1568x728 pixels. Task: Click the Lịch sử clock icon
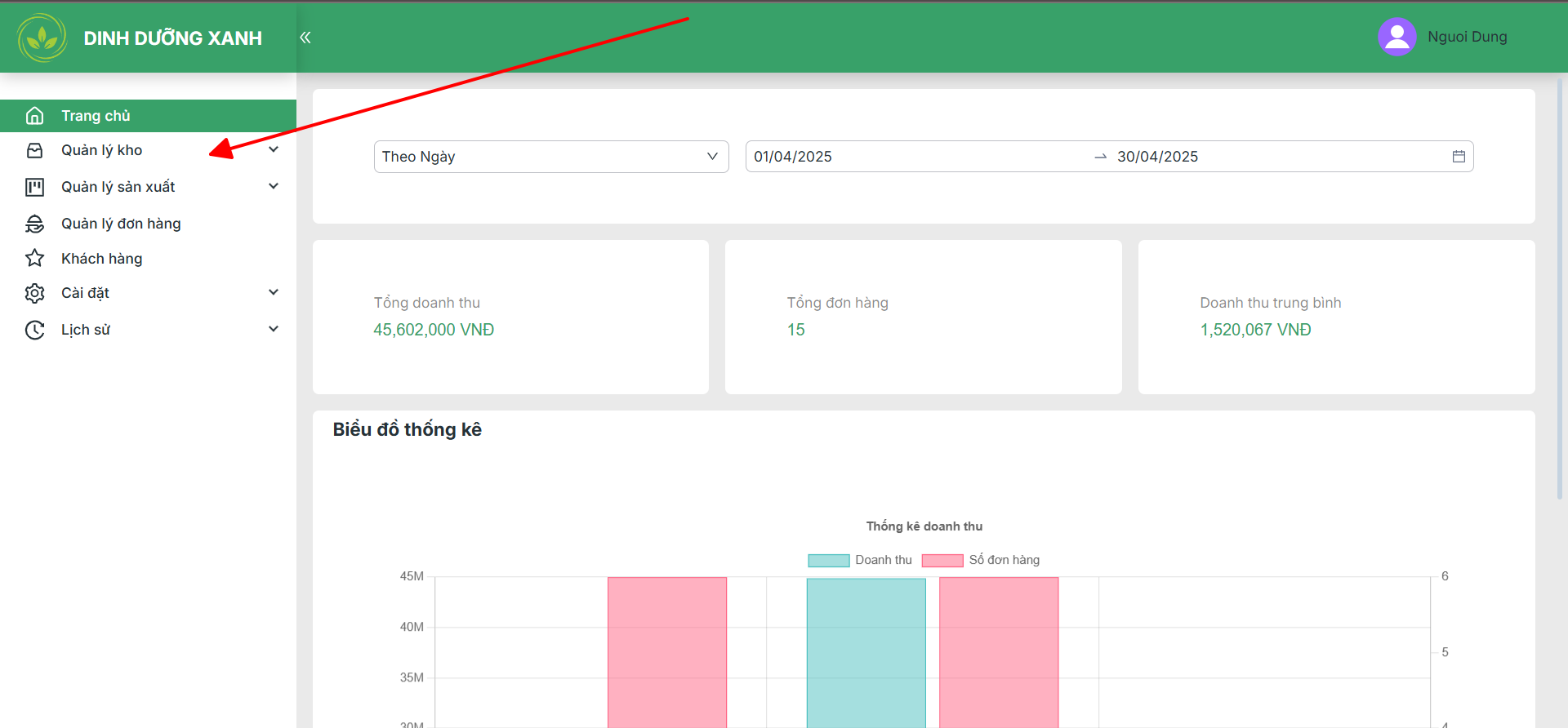click(x=34, y=330)
